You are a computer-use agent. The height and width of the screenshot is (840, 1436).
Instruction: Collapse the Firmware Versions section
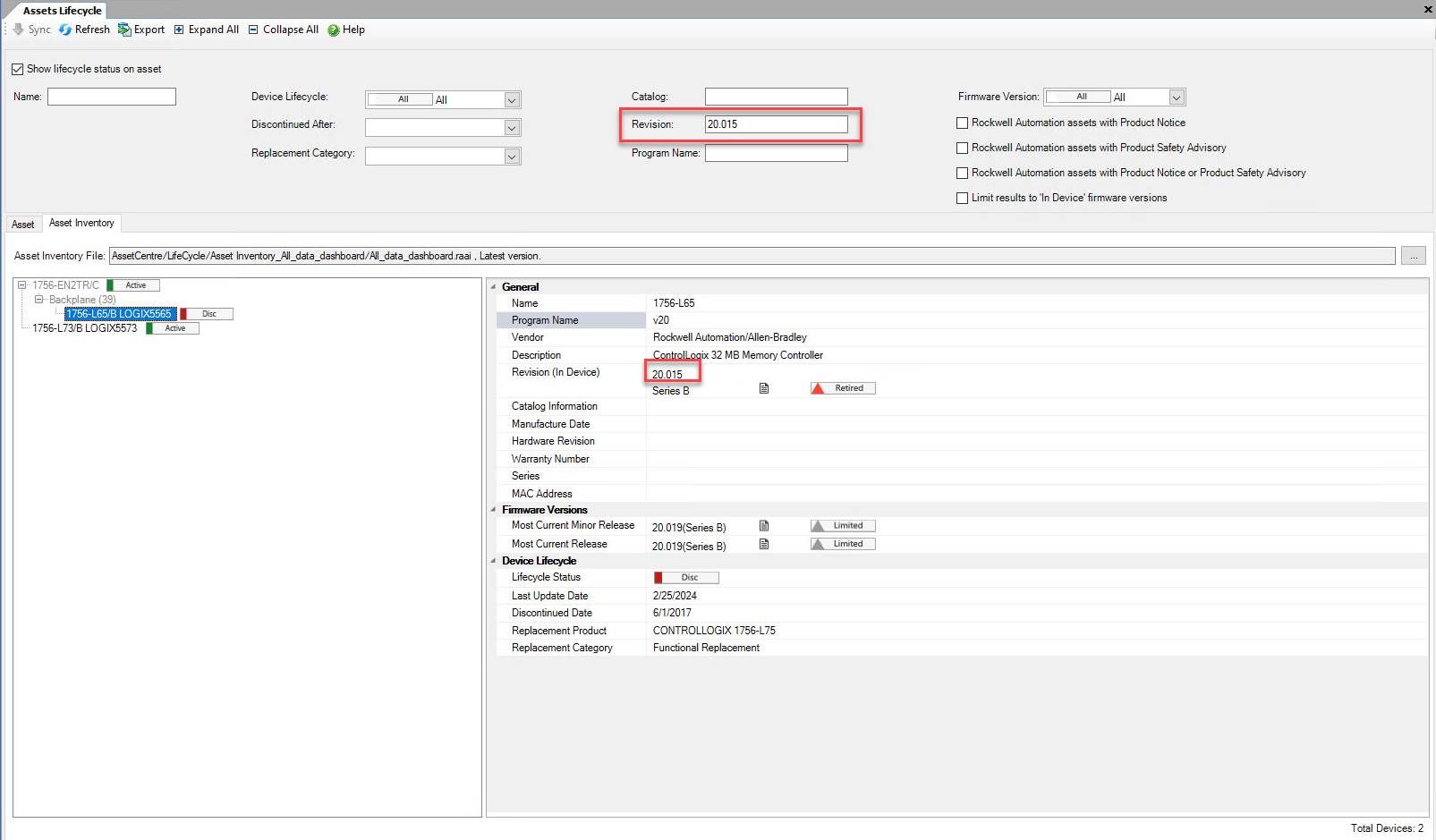[x=493, y=510]
